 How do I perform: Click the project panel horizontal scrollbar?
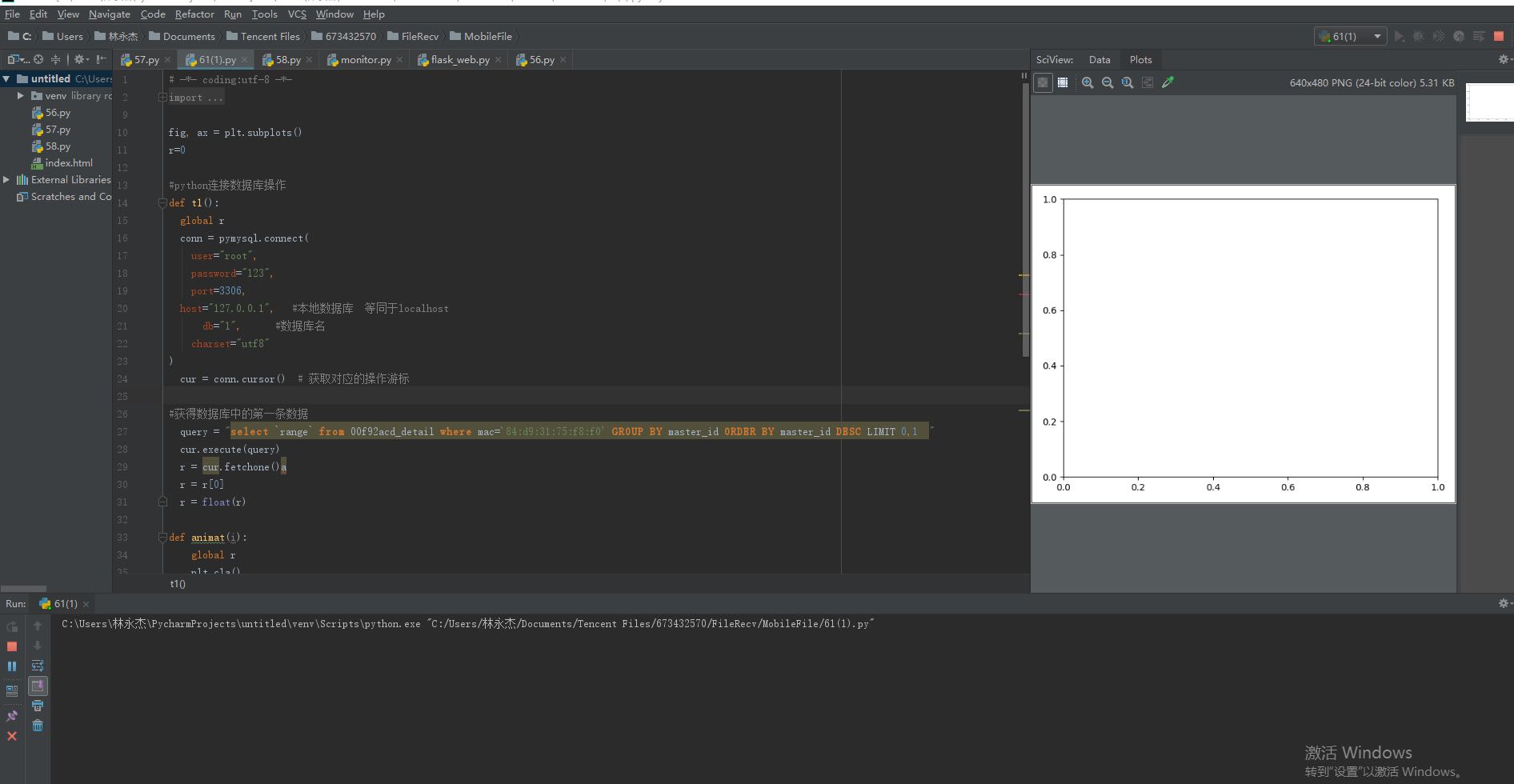click(23, 588)
